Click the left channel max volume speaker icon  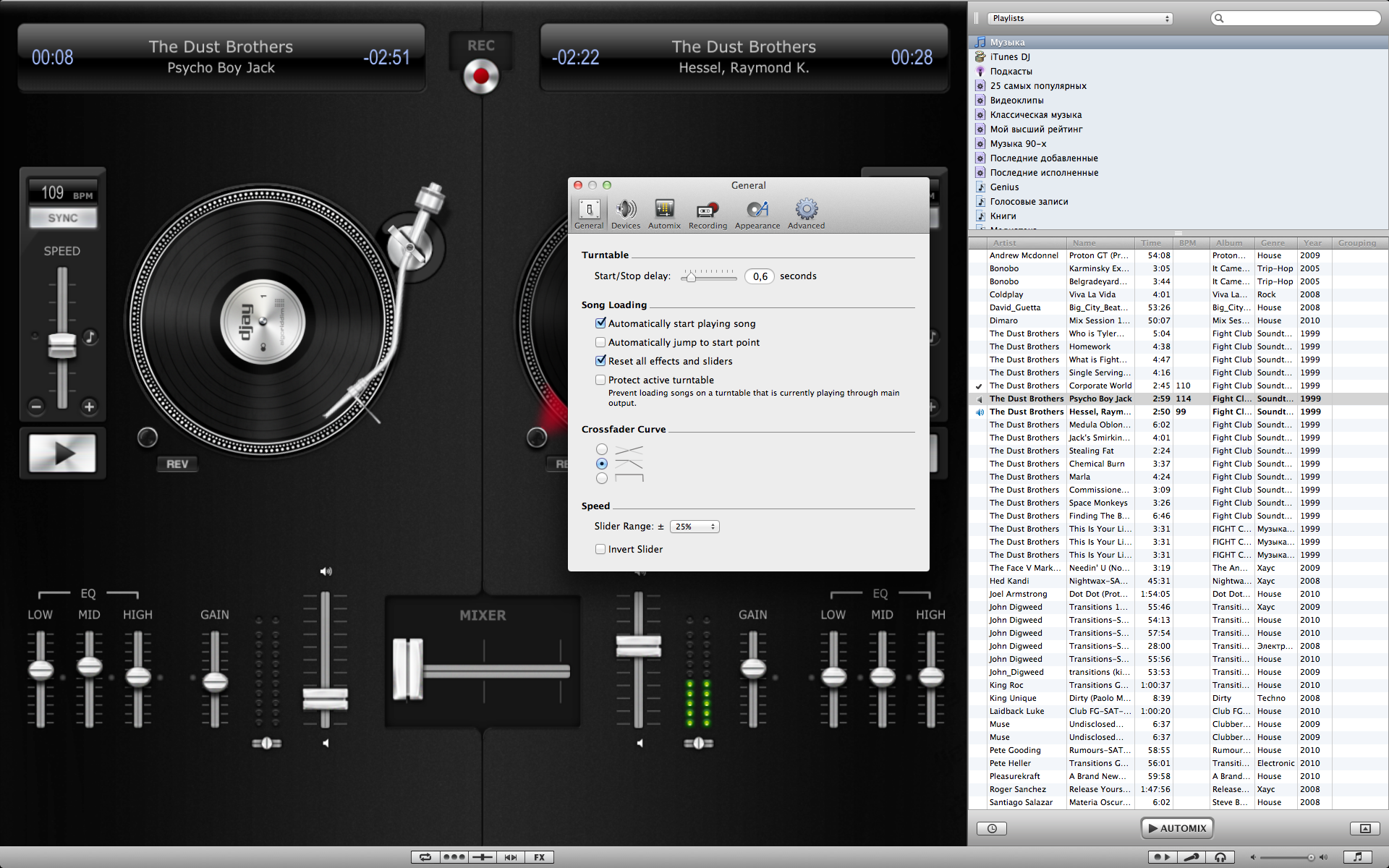click(326, 571)
